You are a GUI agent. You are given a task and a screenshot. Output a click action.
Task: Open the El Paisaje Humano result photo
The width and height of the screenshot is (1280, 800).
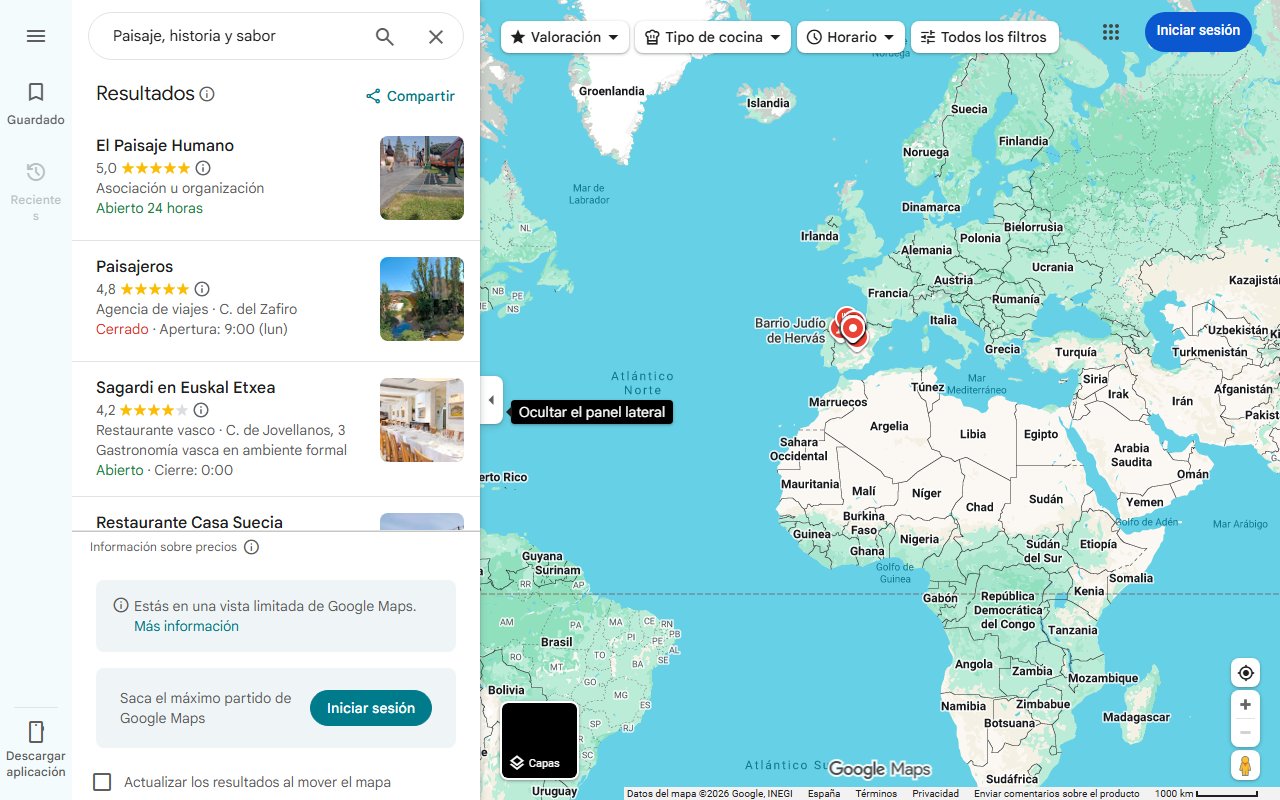pyautogui.click(x=421, y=178)
